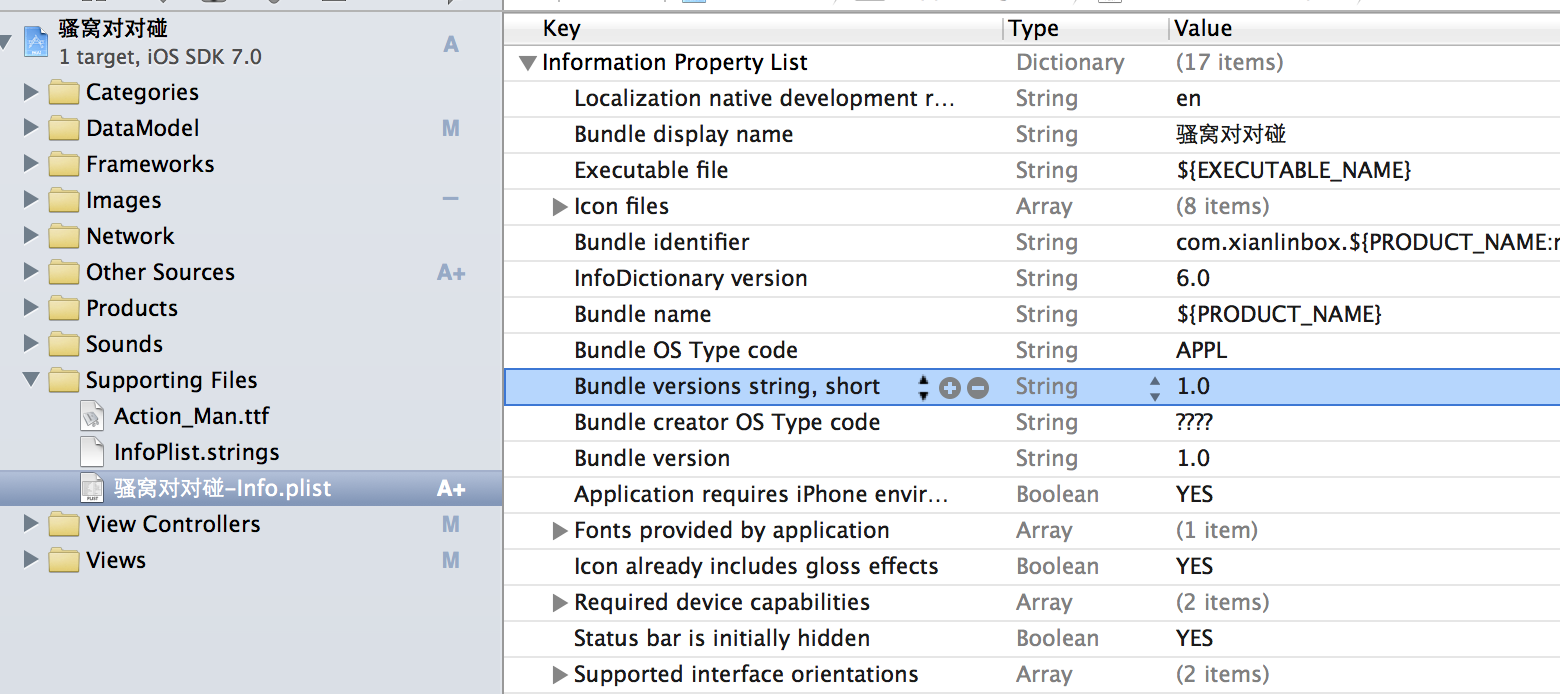
Task: Expand Supported interface orientations array
Action: click(560, 675)
